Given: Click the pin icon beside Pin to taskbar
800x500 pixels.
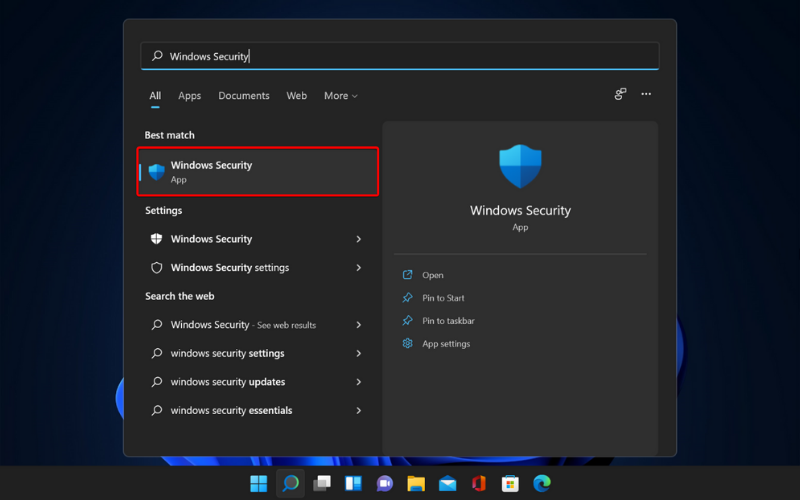Looking at the screenshot, I should click(407, 321).
